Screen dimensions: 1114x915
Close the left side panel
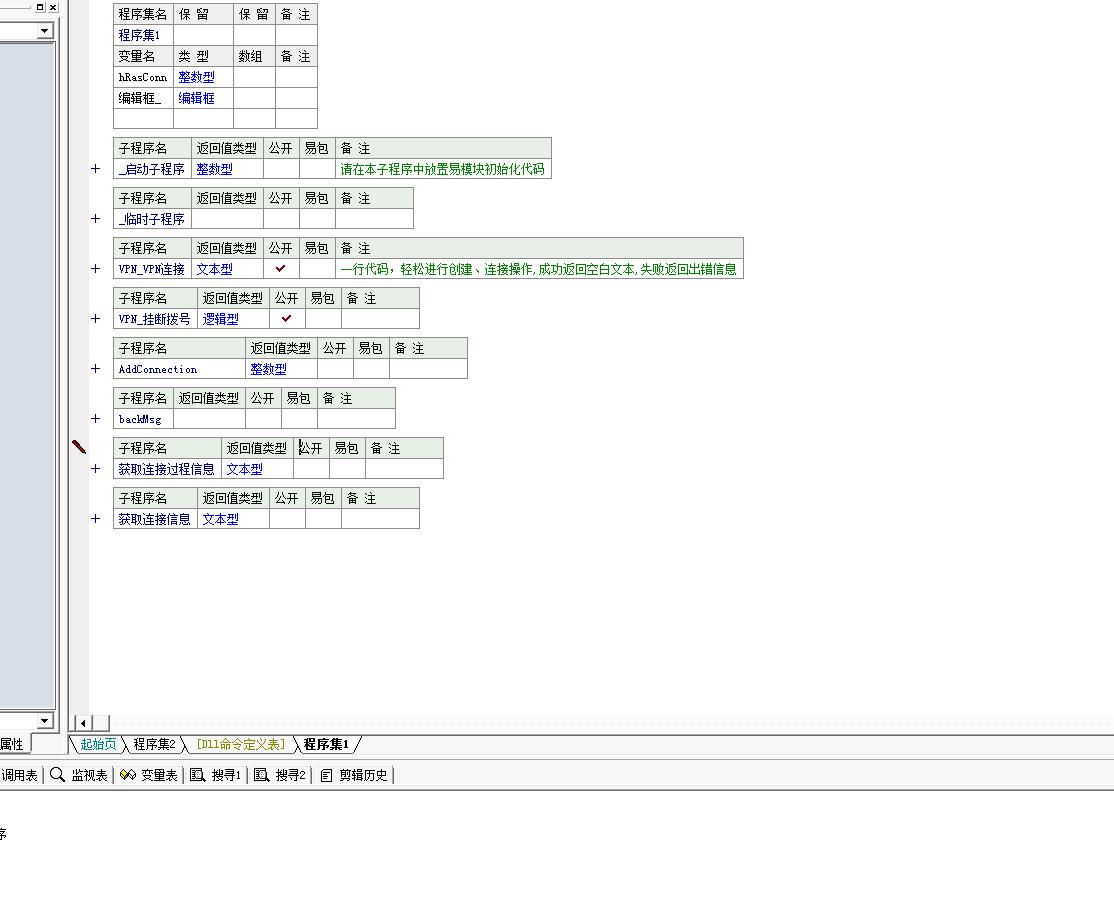pyautogui.click(x=53, y=7)
